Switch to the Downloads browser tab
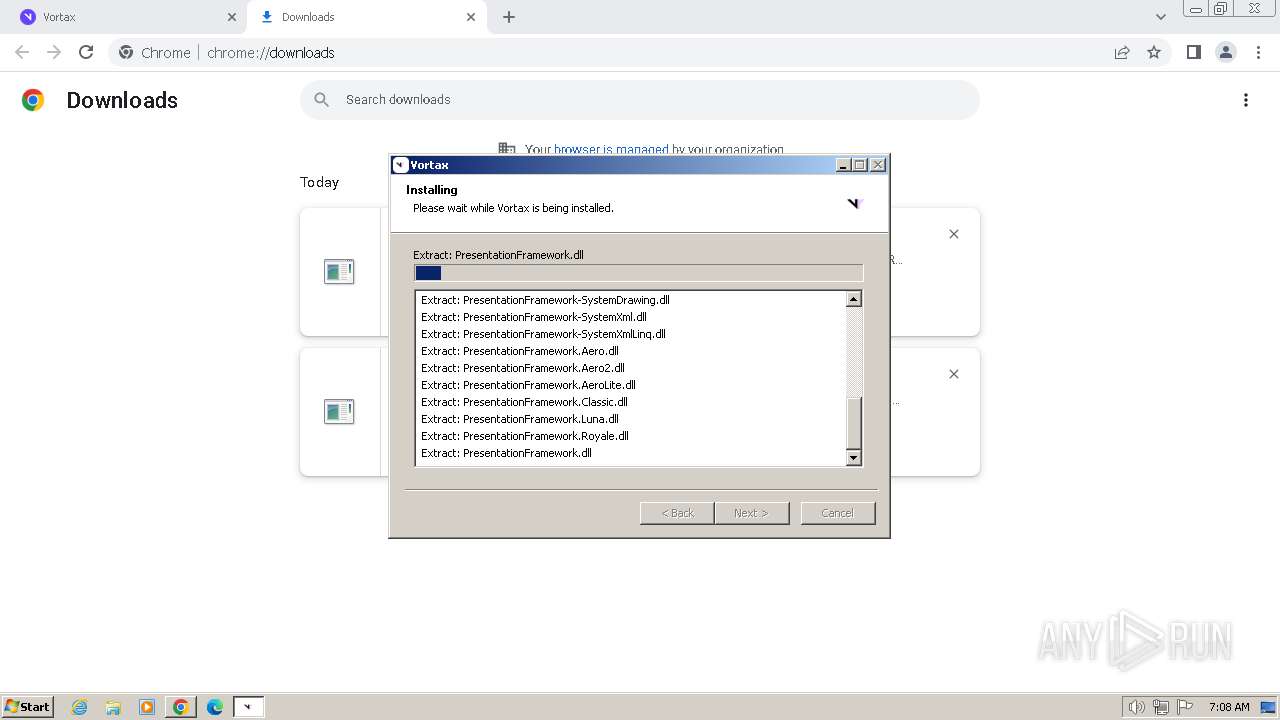1280x720 pixels. (365, 17)
